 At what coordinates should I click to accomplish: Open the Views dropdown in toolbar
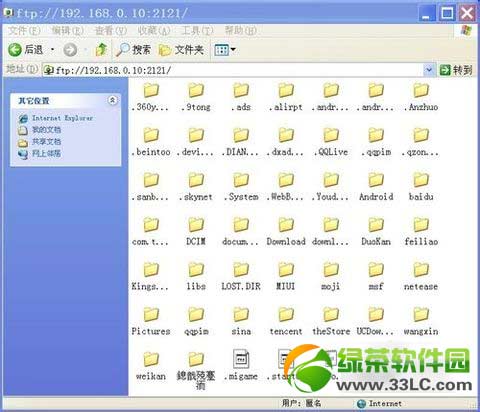(x=225, y=50)
